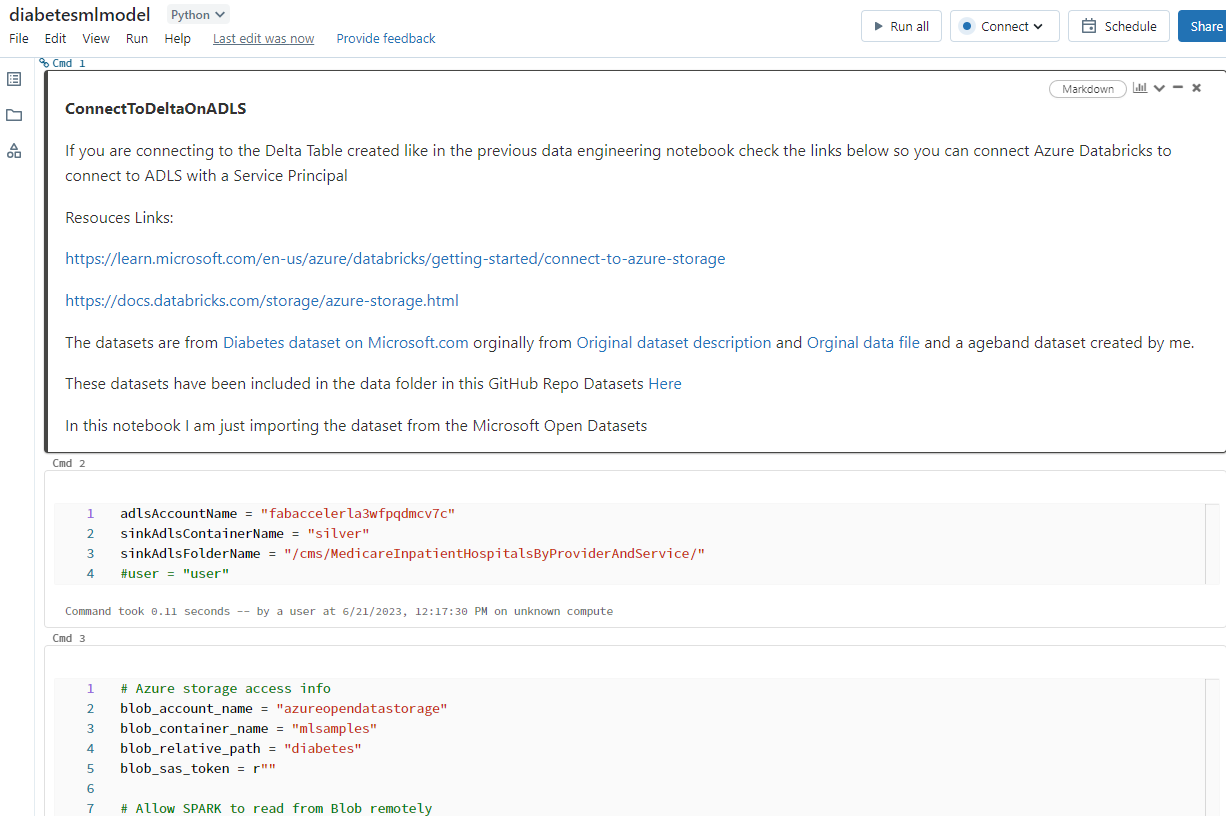1226x816 pixels.
Task: Run all notebook cells
Action: point(900,27)
